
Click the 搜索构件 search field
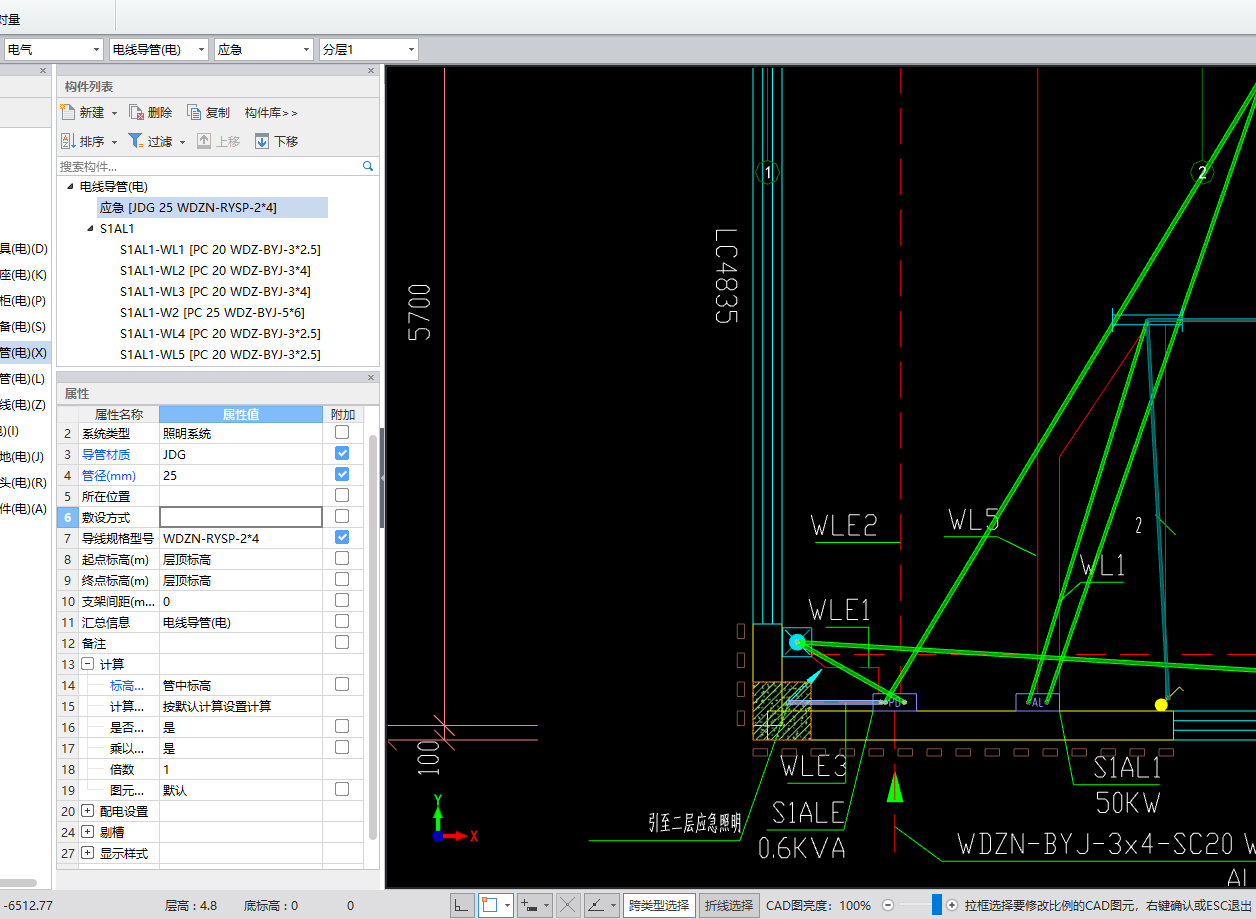[x=208, y=166]
